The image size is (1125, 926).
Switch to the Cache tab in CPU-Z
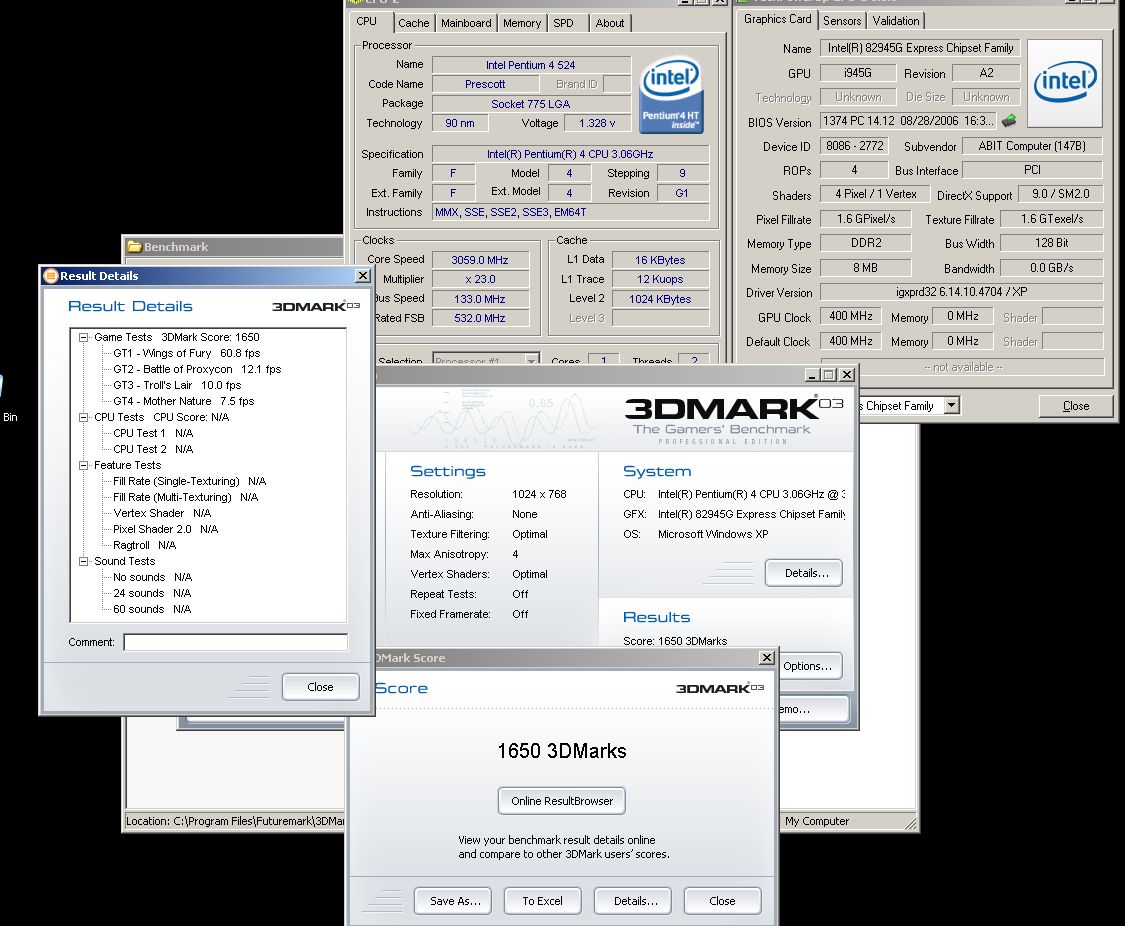pos(413,23)
